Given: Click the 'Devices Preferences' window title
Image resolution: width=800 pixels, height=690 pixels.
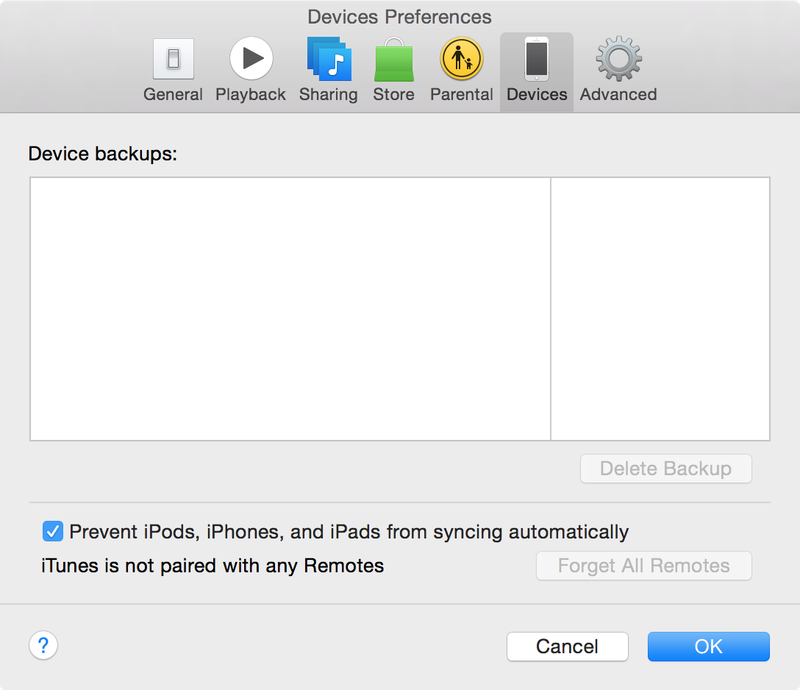Looking at the screenshot, I should coord(399,17).
